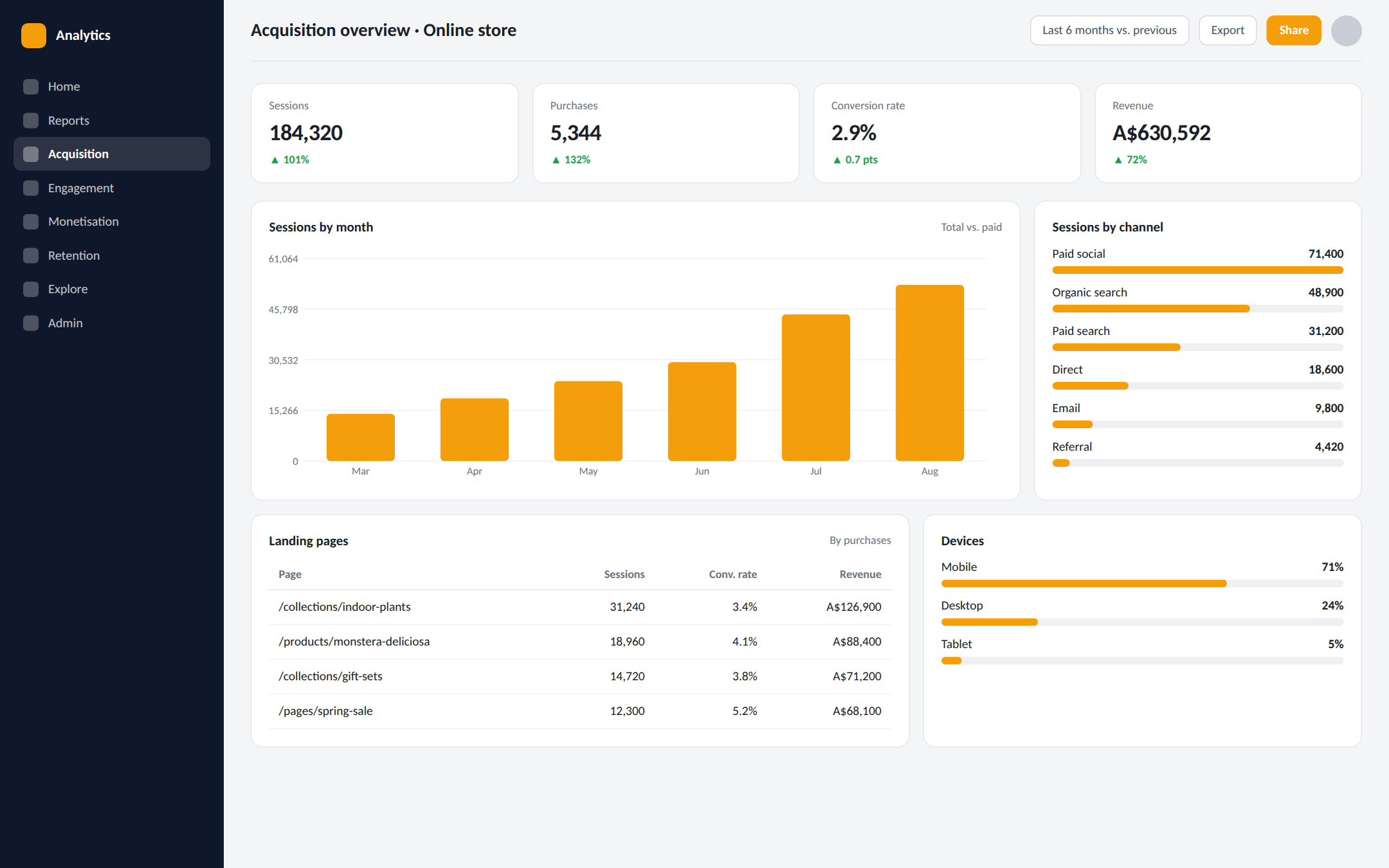Open /pages/spring-sale landing page row
This screenshot has height=868, width=1389.
pos(580,711)
